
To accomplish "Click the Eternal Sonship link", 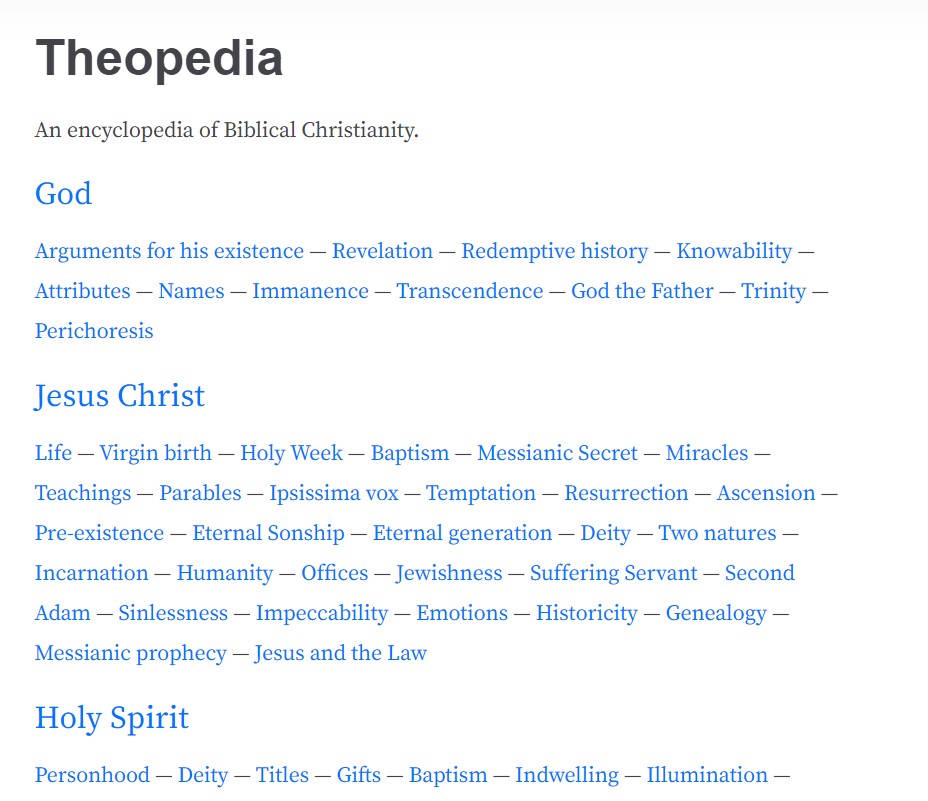I will (x=268, y=533).
